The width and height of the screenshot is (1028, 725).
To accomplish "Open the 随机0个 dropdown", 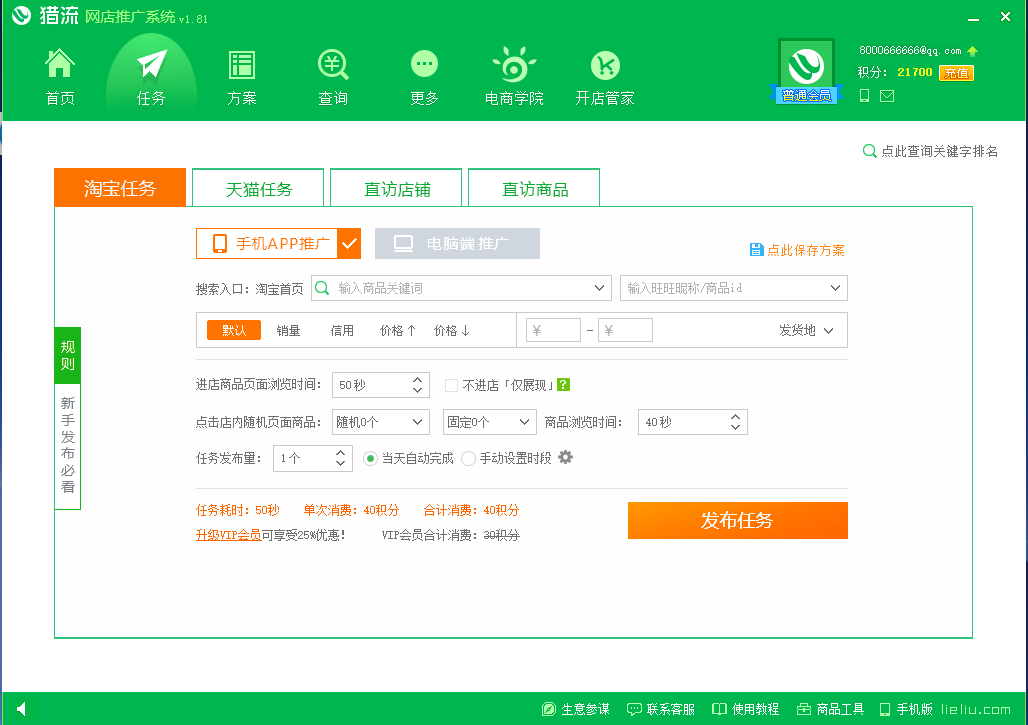I will pos(381,422).
